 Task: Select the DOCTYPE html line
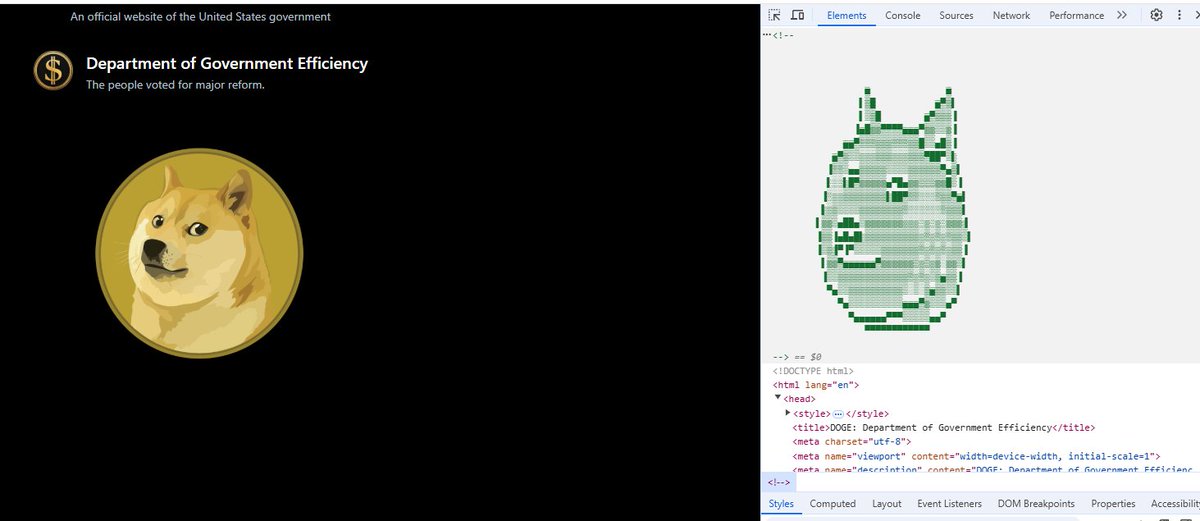pos(813,371)
